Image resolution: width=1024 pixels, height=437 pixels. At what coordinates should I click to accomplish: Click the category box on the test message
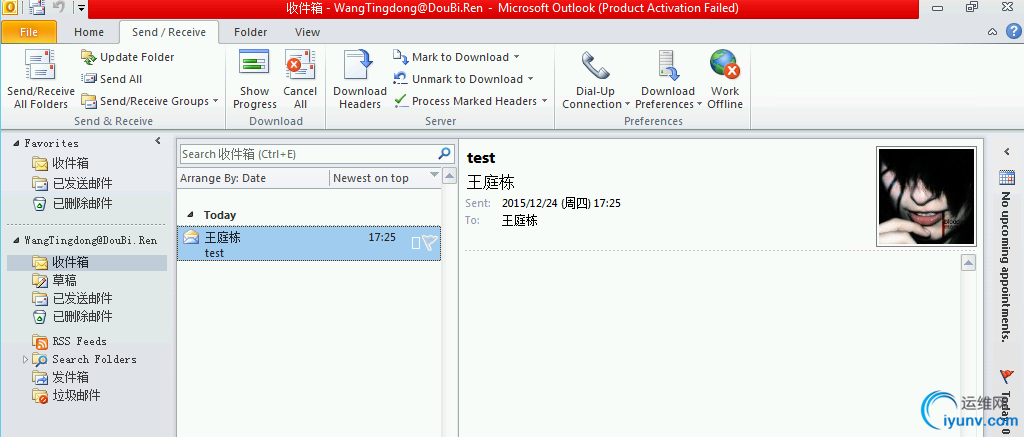[x=416, y=243]
